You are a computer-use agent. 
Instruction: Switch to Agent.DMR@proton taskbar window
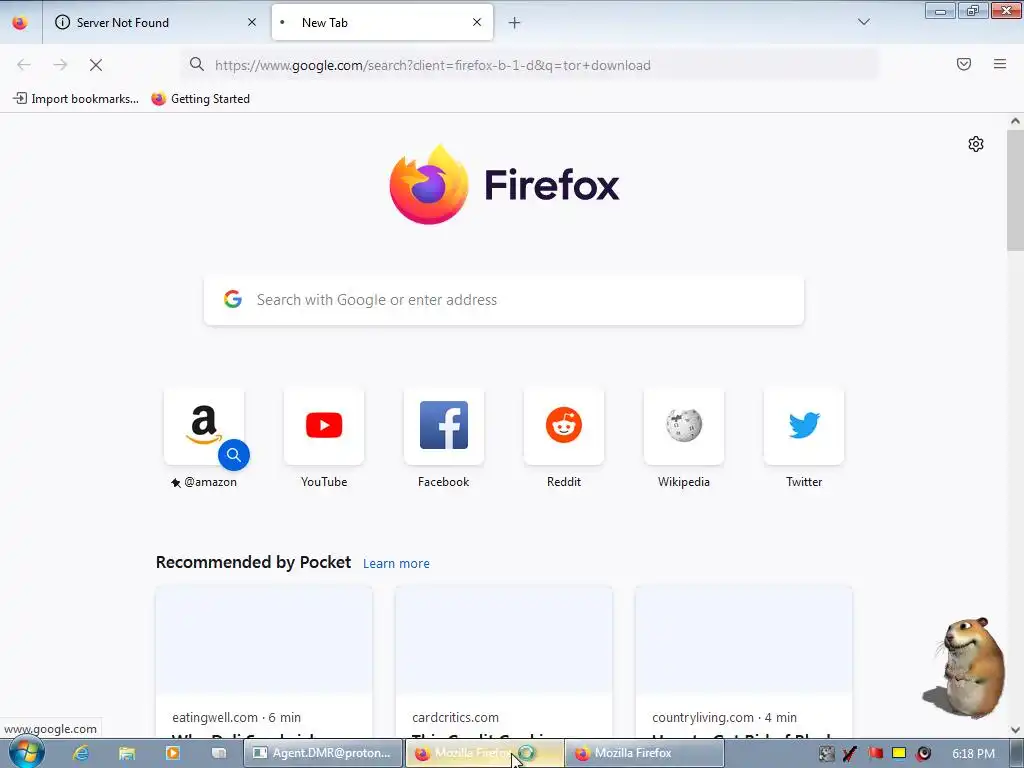(323, 753)
